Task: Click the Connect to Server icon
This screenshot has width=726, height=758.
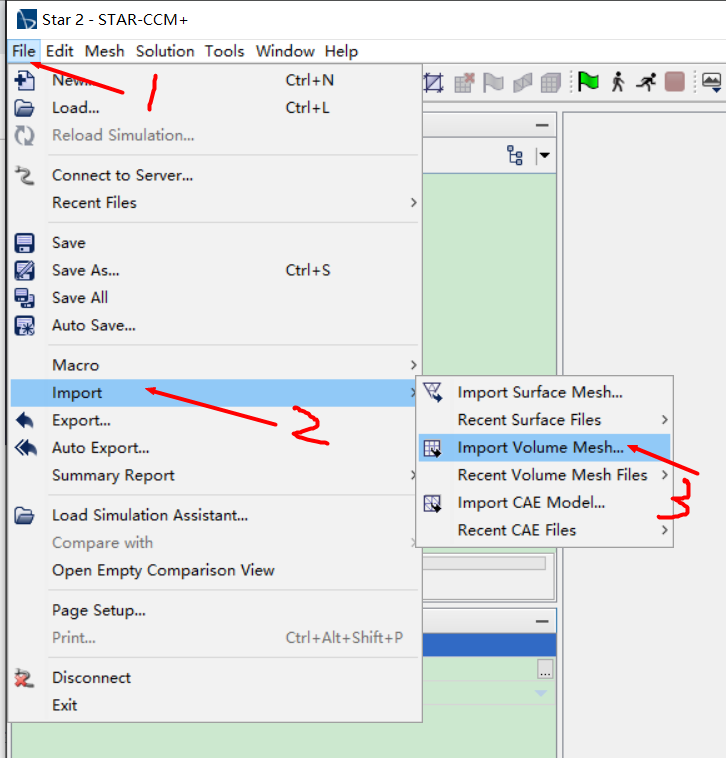Action: pos(24,175)
